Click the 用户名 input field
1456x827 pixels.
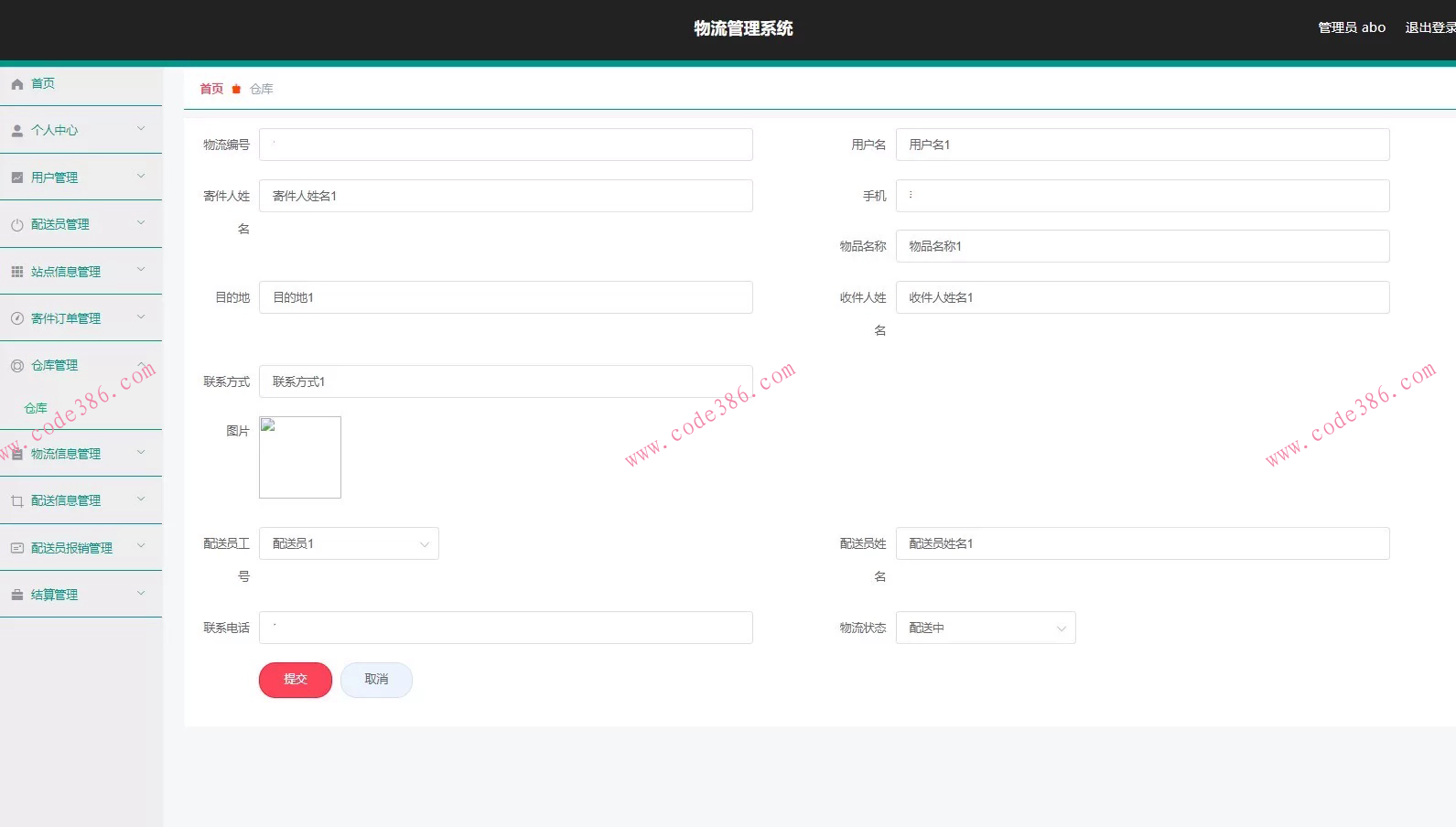[x=1143, y=145]
